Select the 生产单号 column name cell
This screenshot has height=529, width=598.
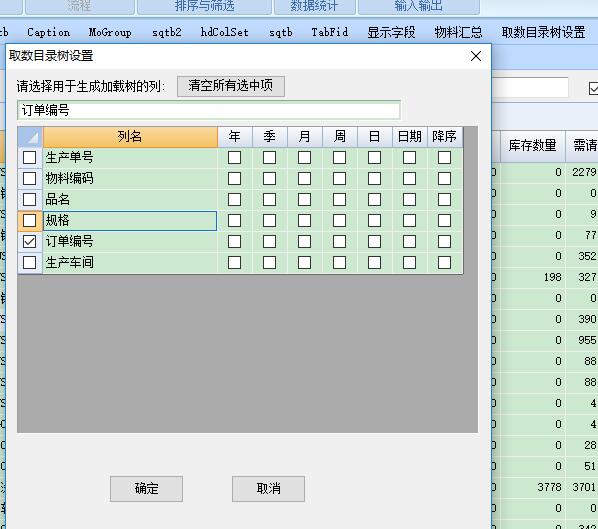point(130,158)
